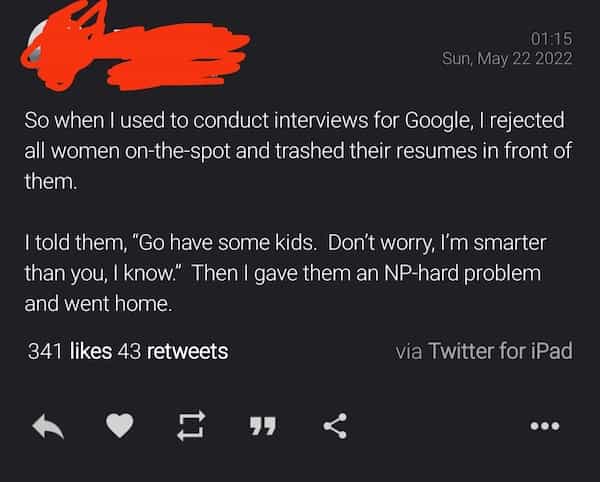Quote the tweet with quotation marks icon
Screen dimensions: 600x482
point(264,427)
